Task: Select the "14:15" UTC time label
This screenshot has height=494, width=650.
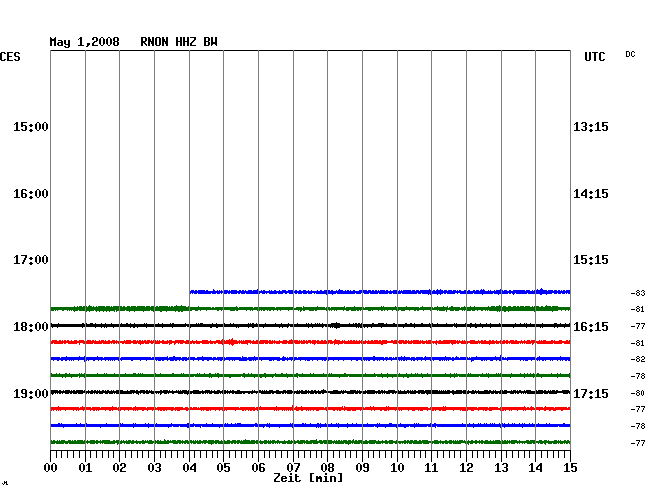Action: coord(591,194)
